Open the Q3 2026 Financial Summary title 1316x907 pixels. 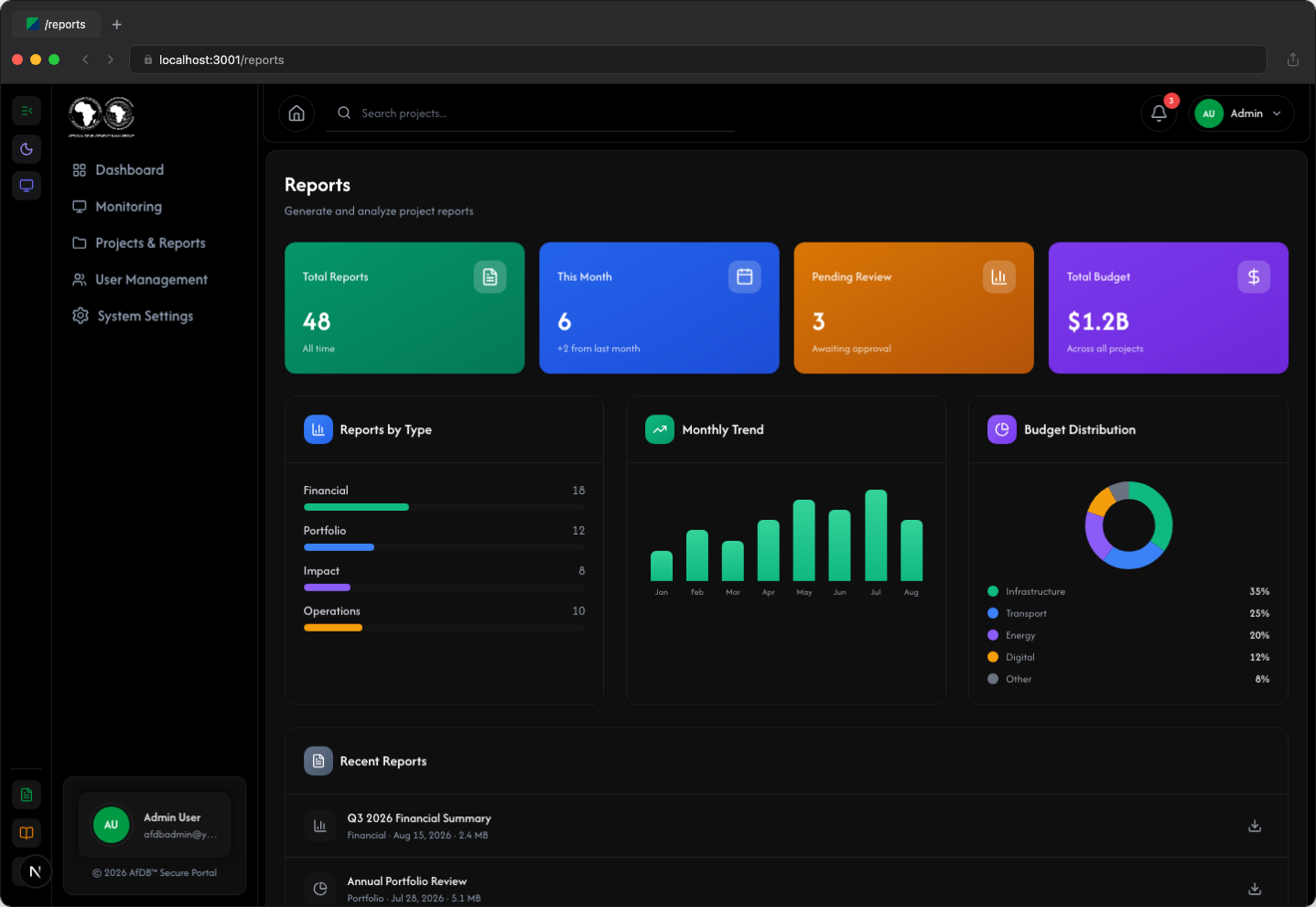click(419, 818)
